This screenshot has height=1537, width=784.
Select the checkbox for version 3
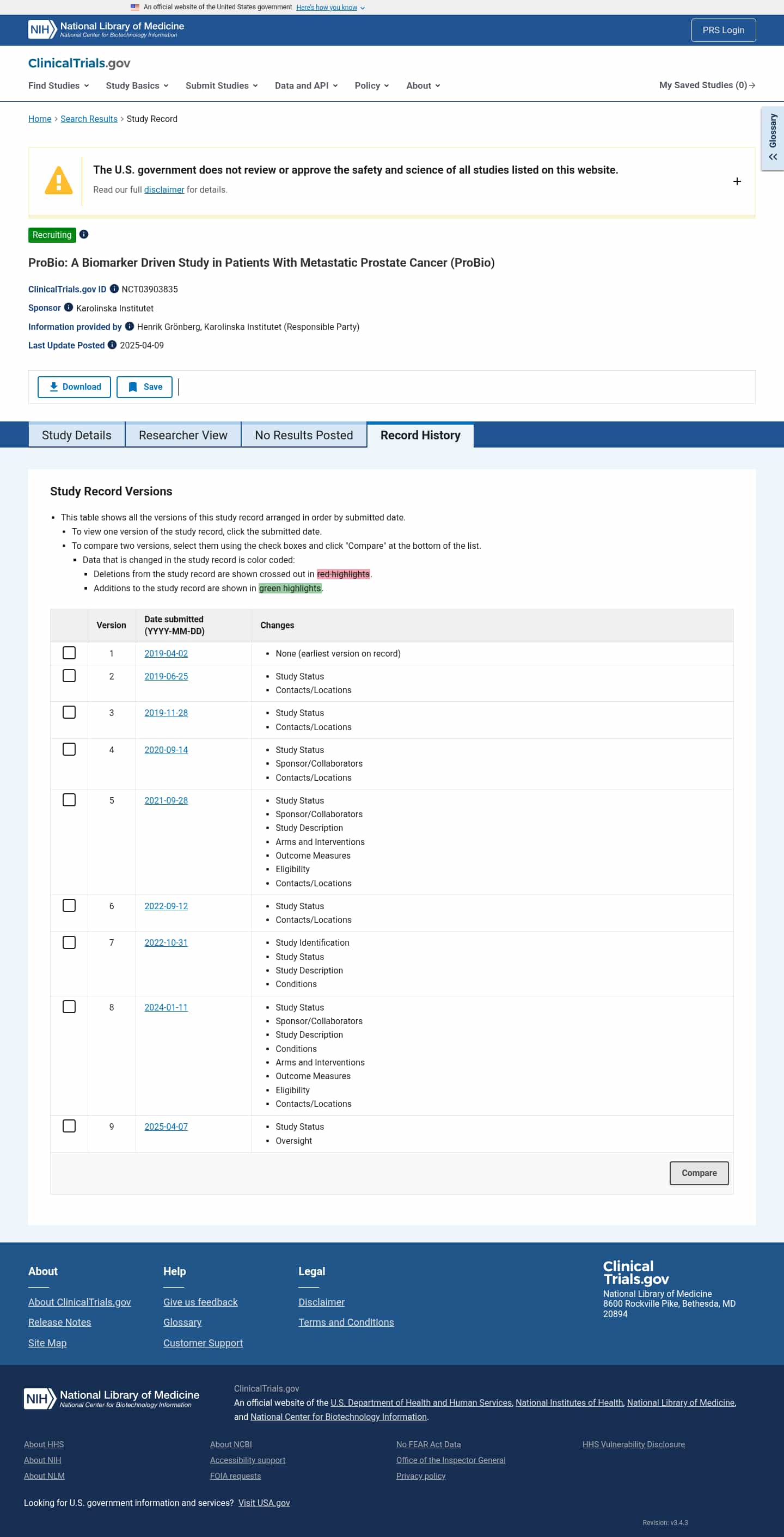coord(69,712)
